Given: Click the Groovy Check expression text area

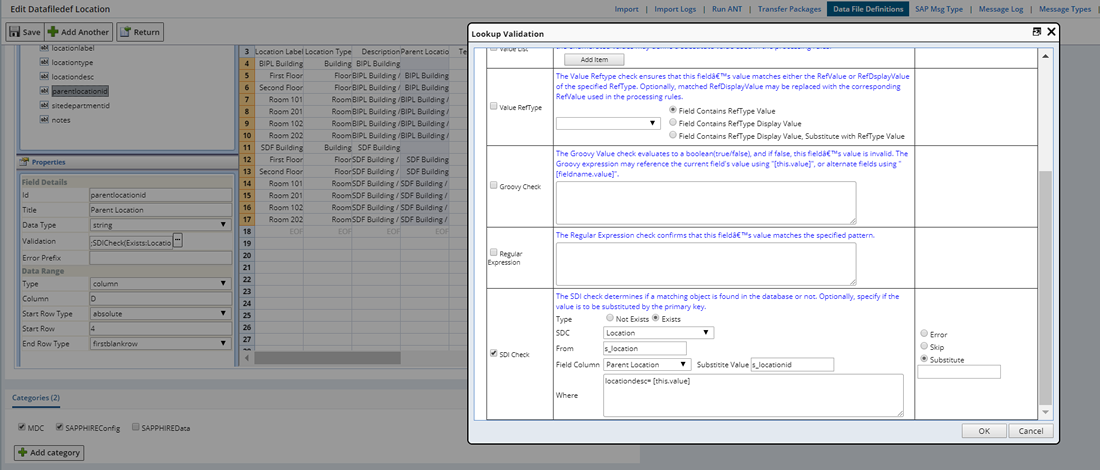Looking at the screenshot, I should pyautogui.click(x=706, y=203).
